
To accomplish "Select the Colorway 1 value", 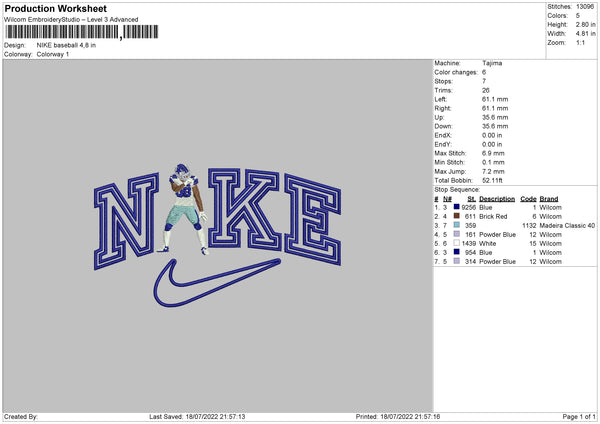I will [53, 54].
